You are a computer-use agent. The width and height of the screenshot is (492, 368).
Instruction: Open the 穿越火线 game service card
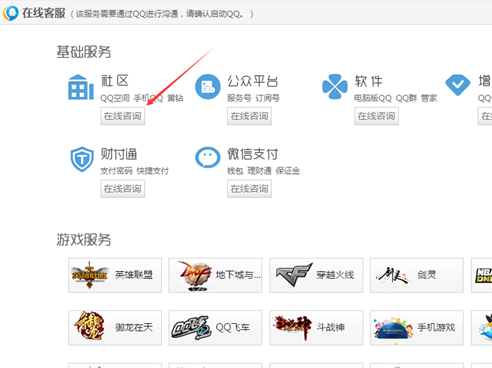316,275
